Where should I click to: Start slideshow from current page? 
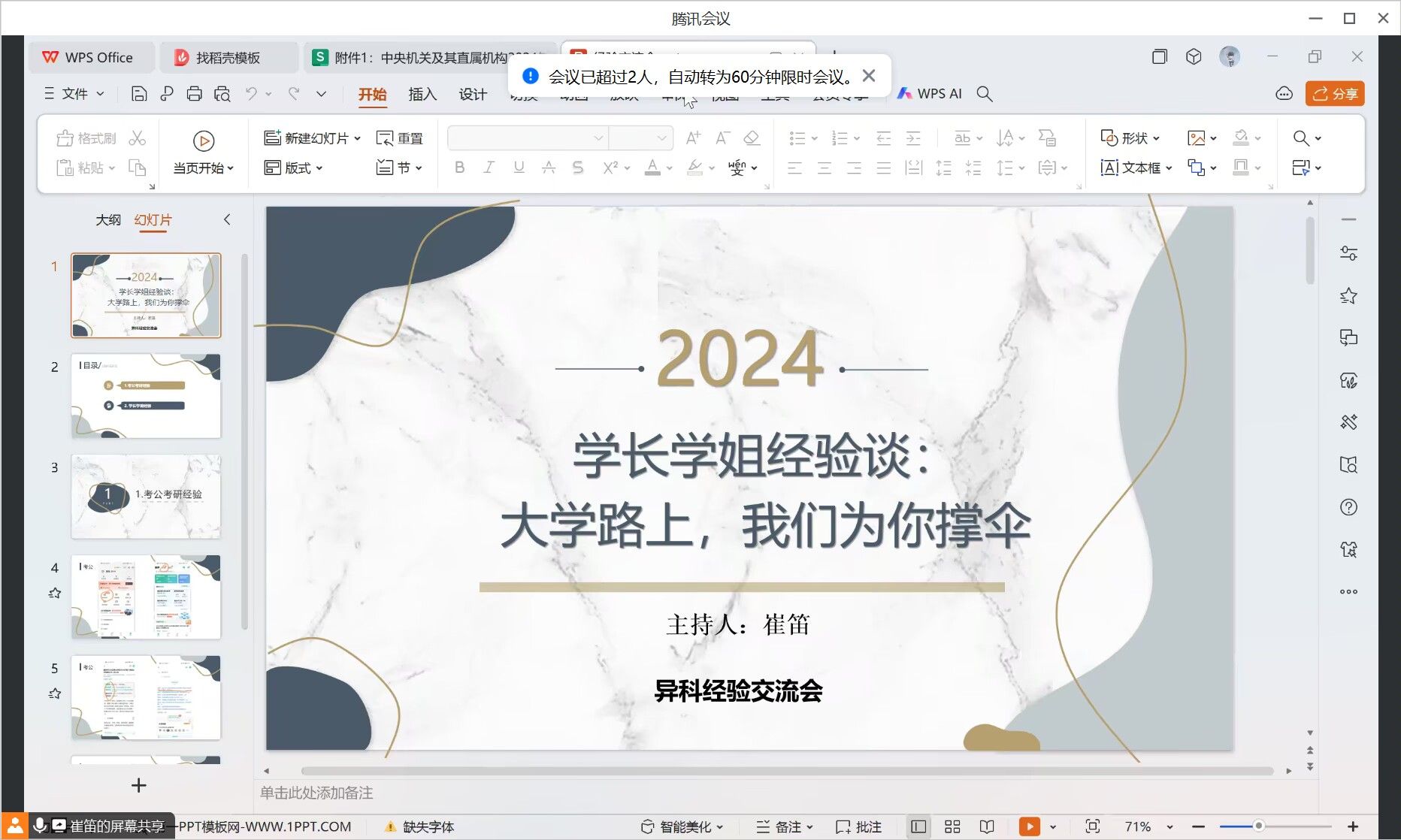[203, 153]
